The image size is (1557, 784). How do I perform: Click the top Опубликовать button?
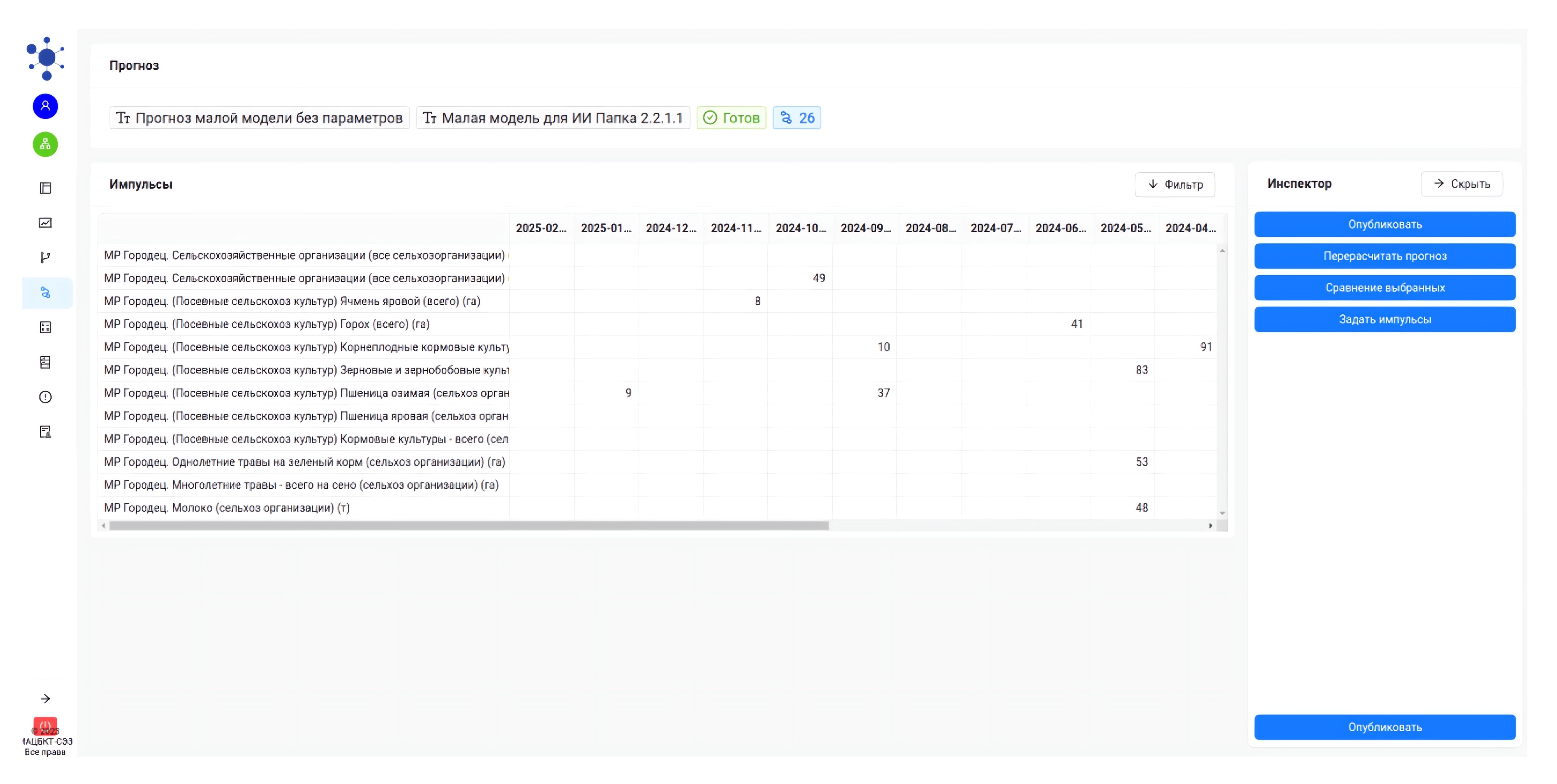[x=1384, y=224]
